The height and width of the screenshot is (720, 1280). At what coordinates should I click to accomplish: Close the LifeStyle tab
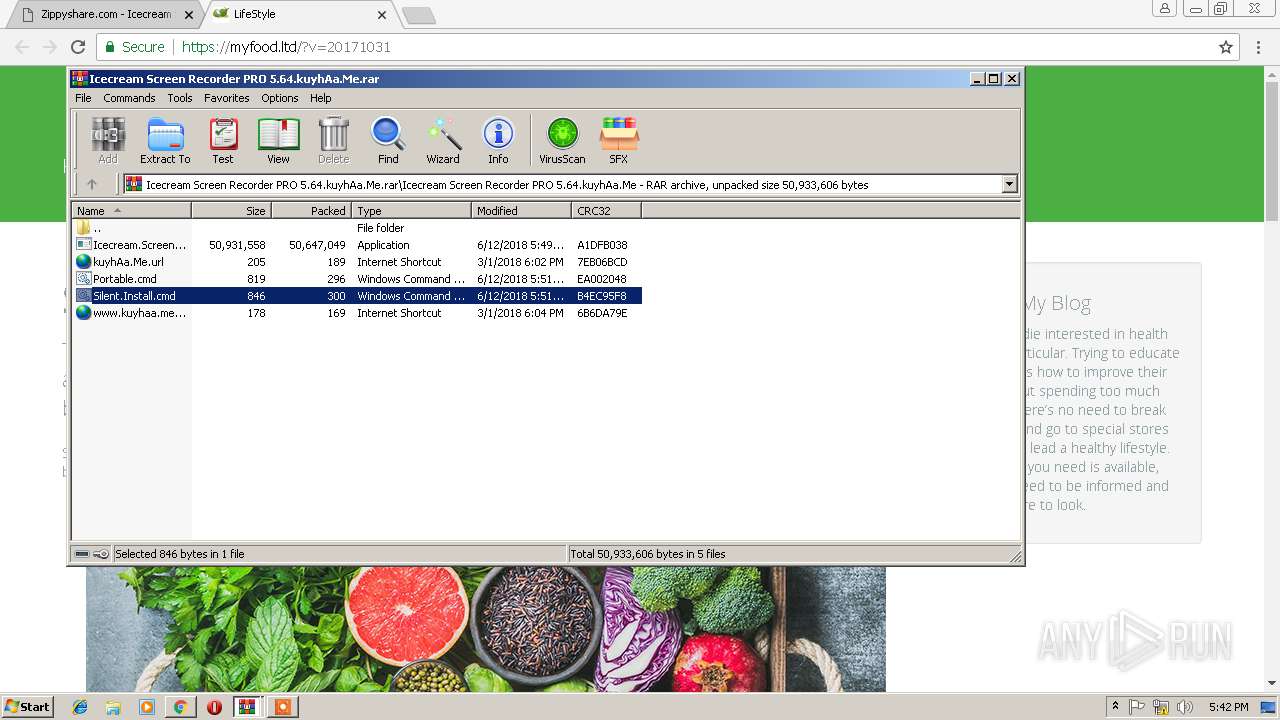381,15
